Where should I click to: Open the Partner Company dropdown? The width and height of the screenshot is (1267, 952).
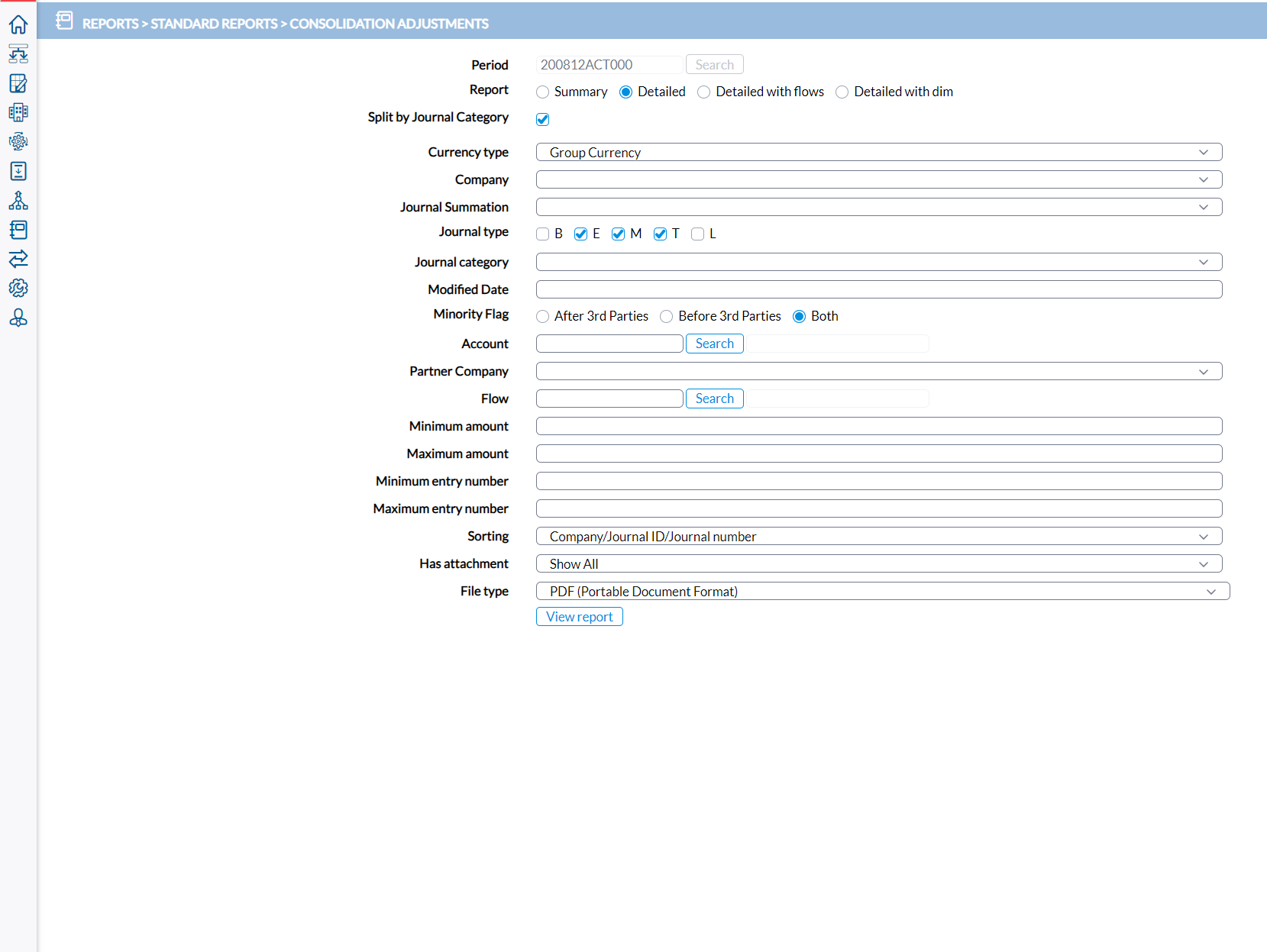coord(879,371)
